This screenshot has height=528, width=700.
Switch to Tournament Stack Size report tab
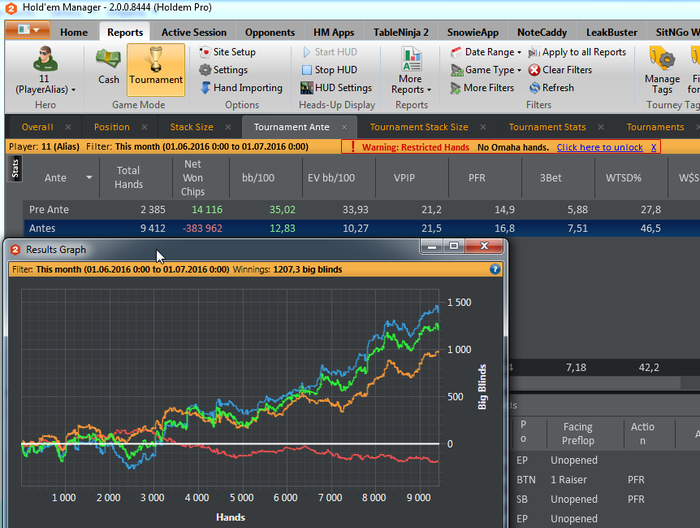[419, 127]
